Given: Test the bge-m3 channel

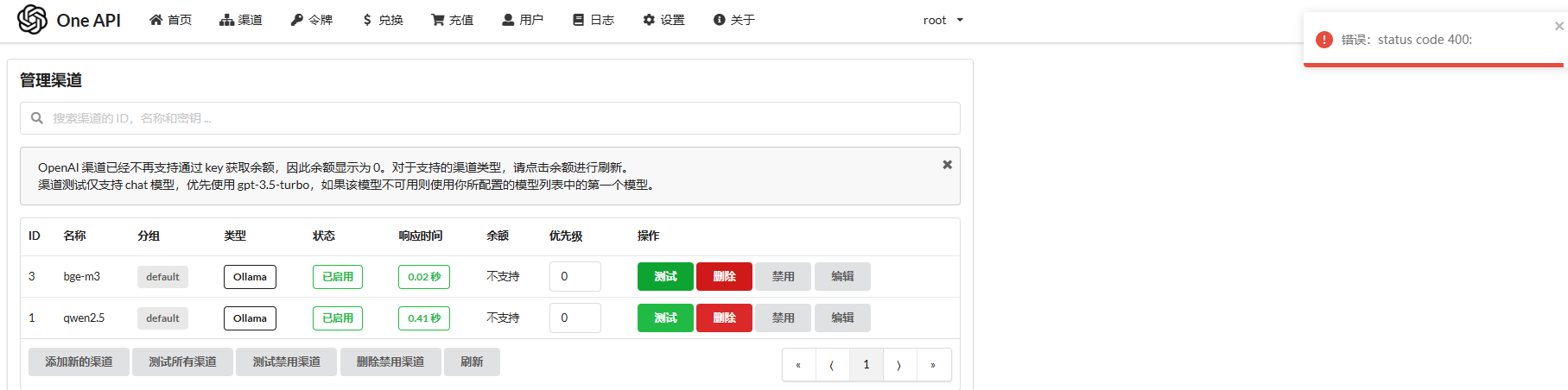Looking at the screenshot, I should pos(665,277).
